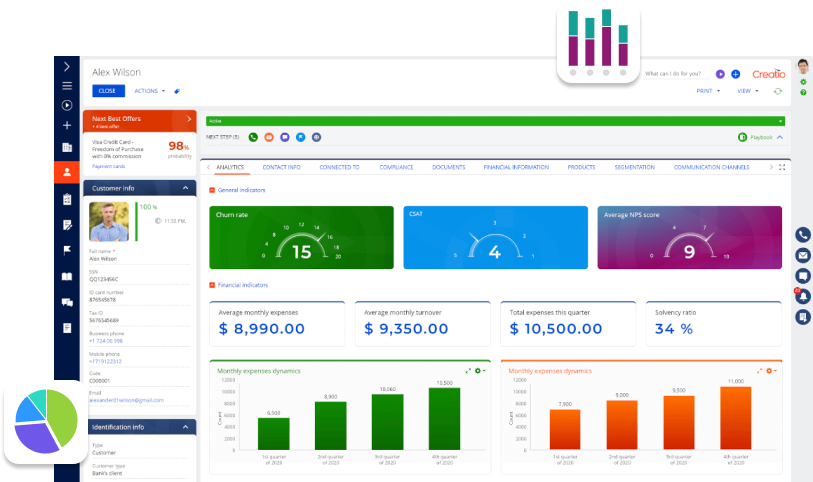Click the business phone number link
Viewport: 813px width, 482px height.
pyautogui.click(x=106, y=341)
